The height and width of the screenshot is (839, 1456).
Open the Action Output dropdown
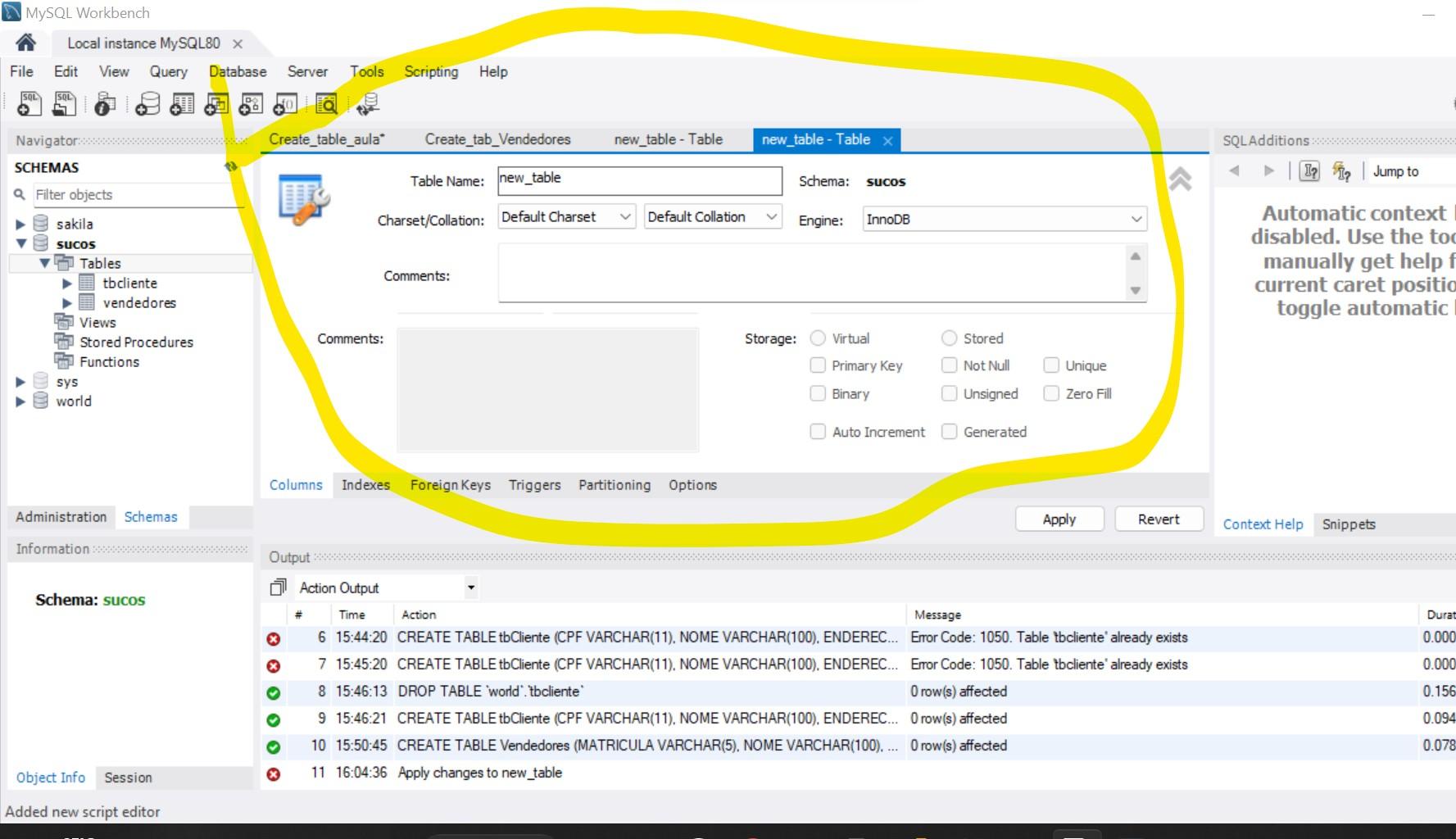coord(387,587)
